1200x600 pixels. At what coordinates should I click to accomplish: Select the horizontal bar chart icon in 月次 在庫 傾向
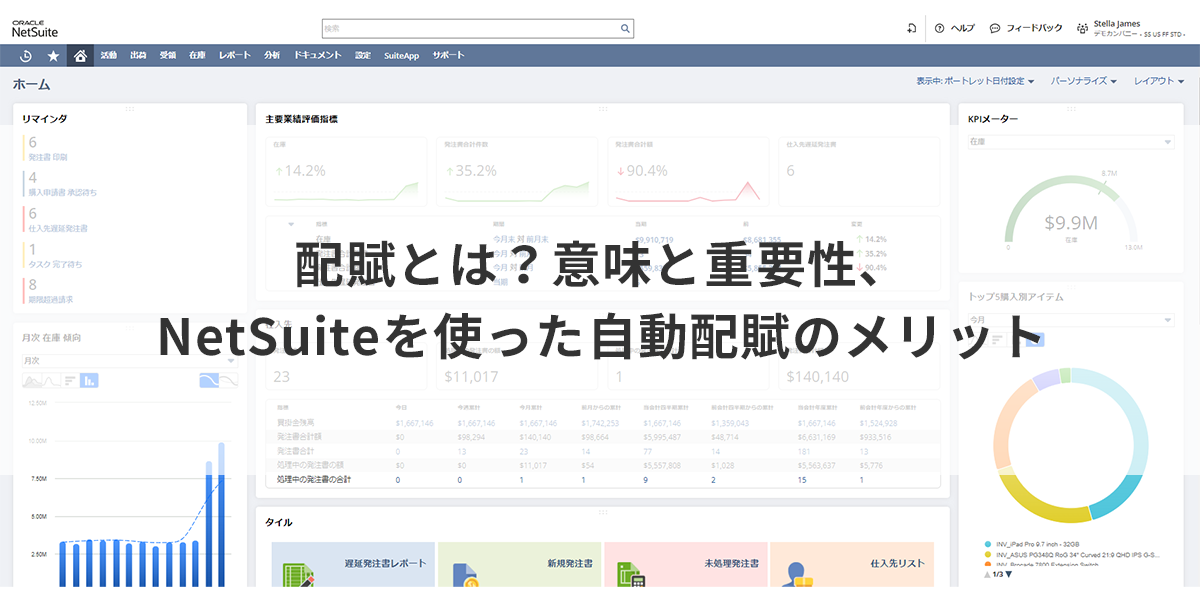[70, 380]
